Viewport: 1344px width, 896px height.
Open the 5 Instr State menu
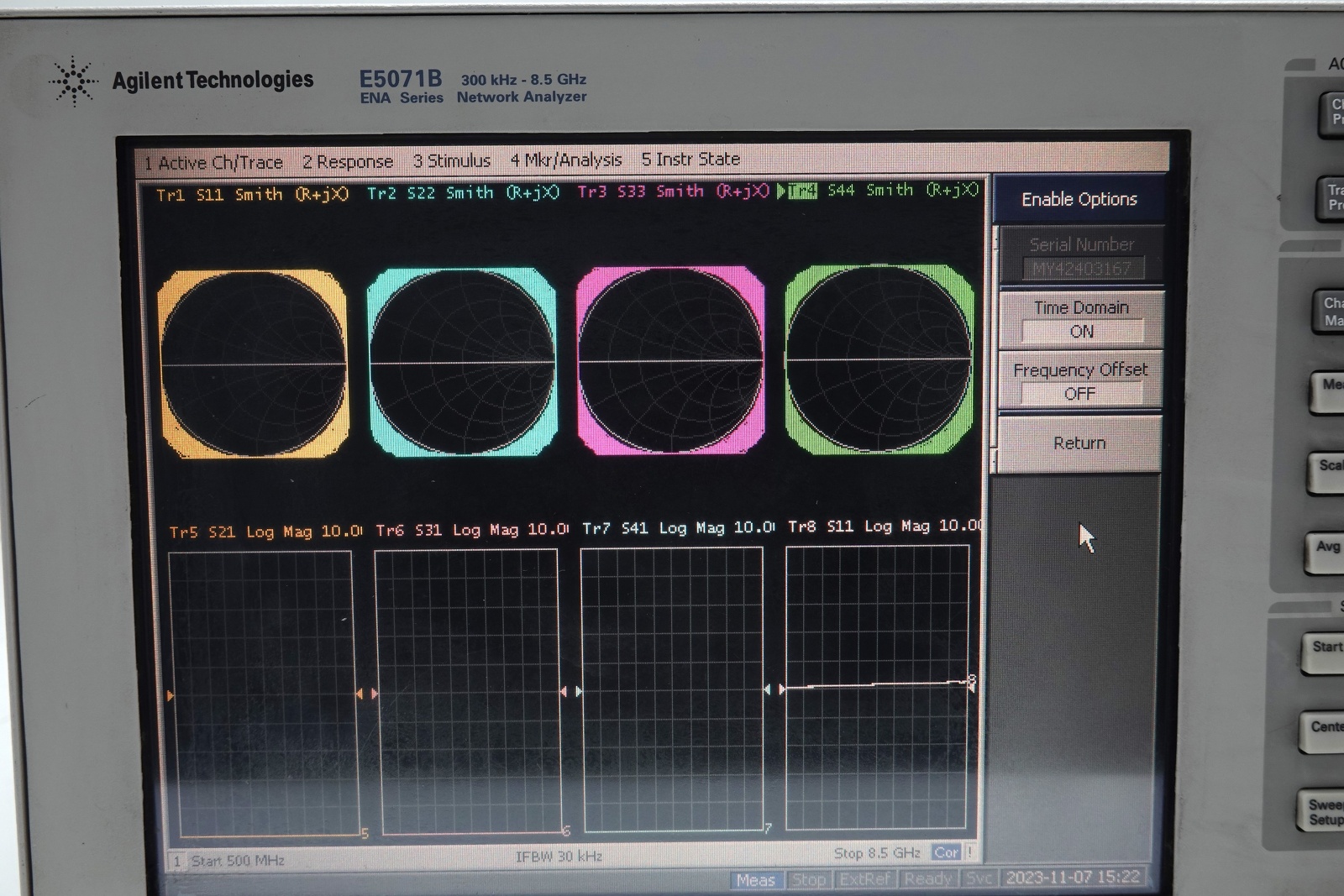(690, 159)
